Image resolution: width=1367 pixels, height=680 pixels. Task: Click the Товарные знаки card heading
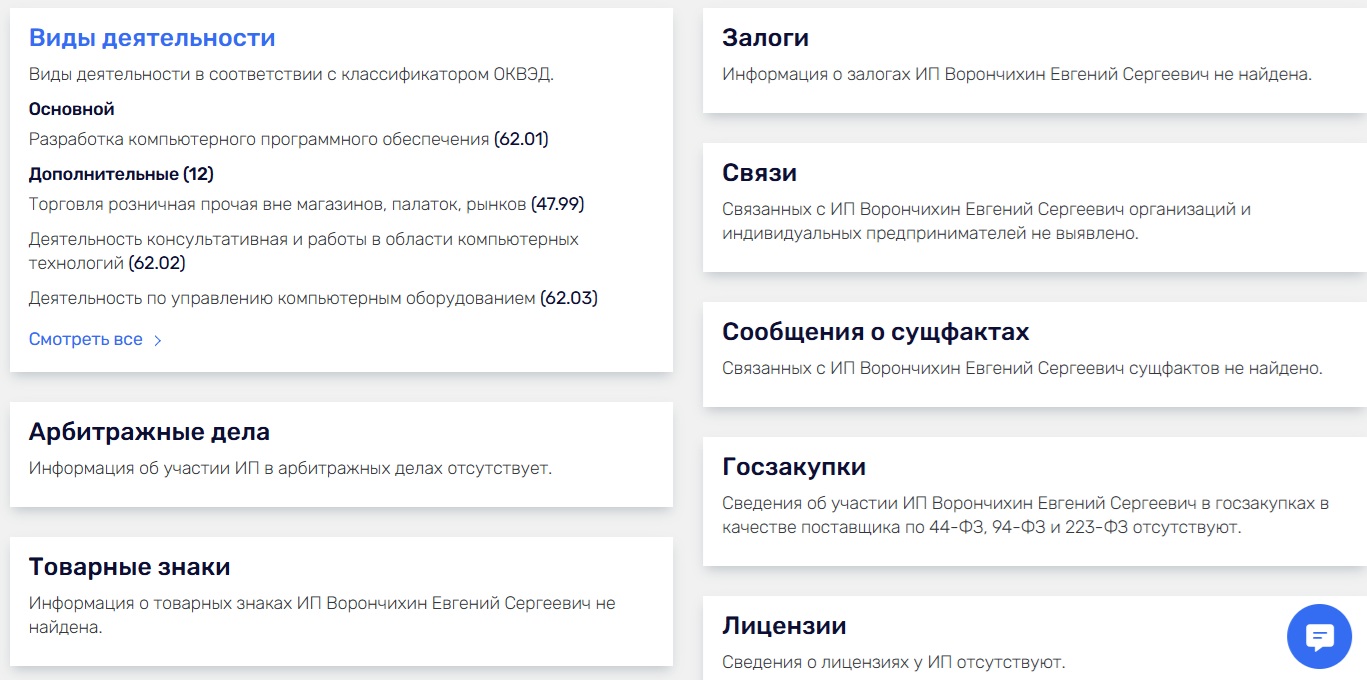point(130,567)
